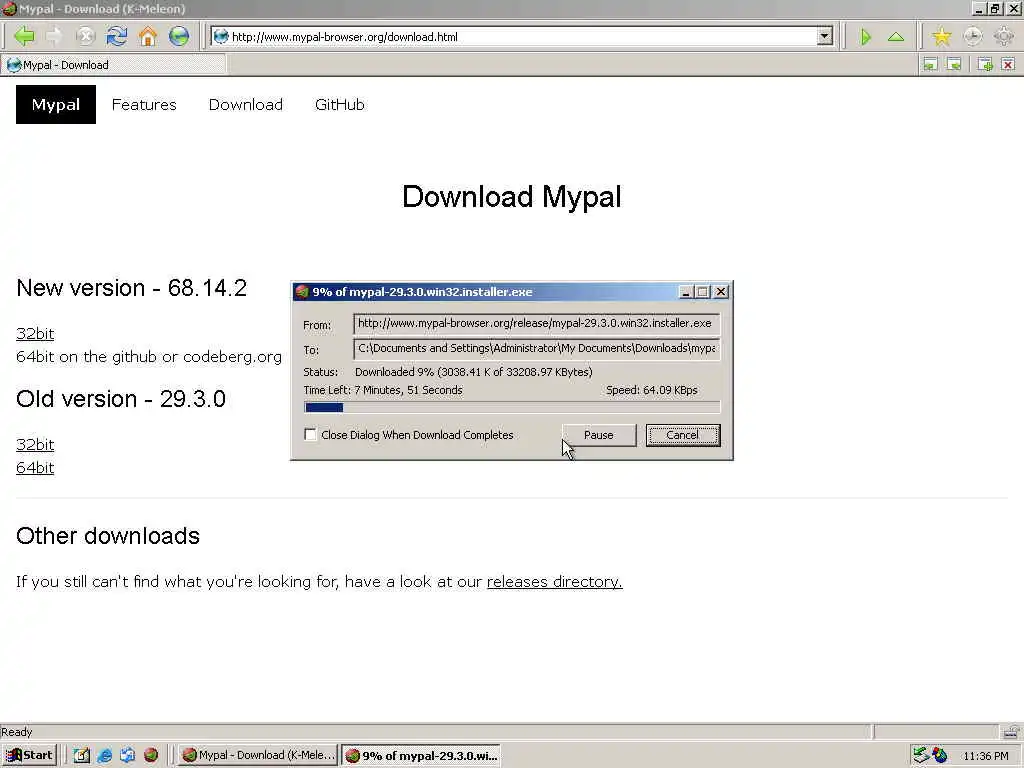The height and width of the screenshot is (768, 1024).
Task: Click the download dialog title bar icon
Action: (302, 292)
